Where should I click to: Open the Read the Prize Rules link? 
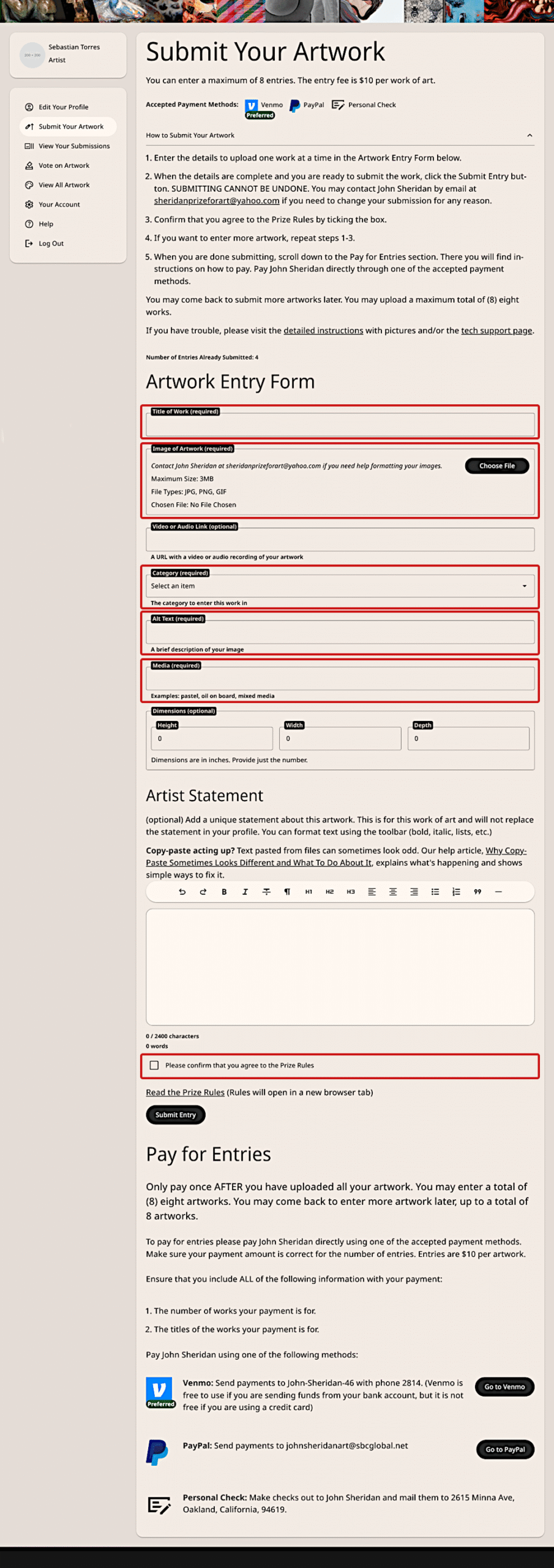(185, 1092)
